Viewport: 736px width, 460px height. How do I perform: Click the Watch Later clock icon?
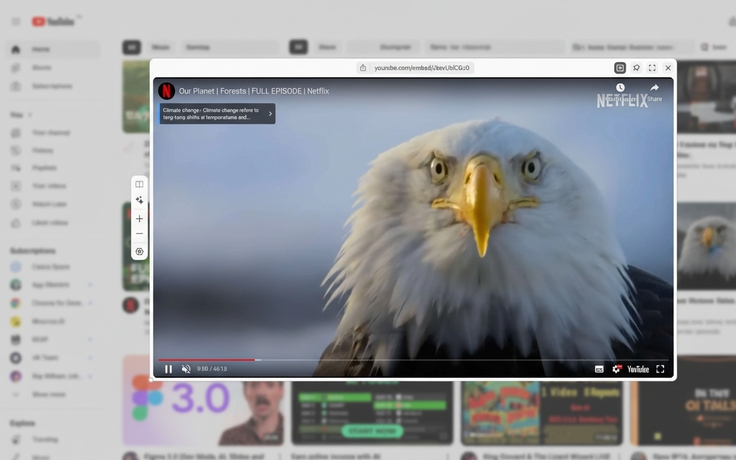point(620,89)
